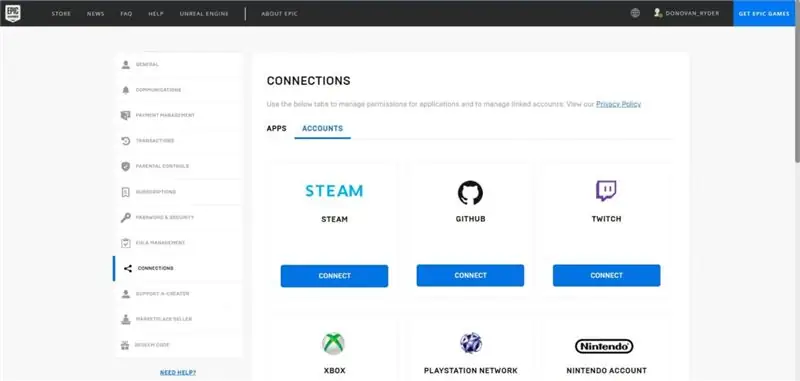Screen dimensions: 800x381
Task: Open FAQ in the top bar
Action: click(x=127, y=14)
